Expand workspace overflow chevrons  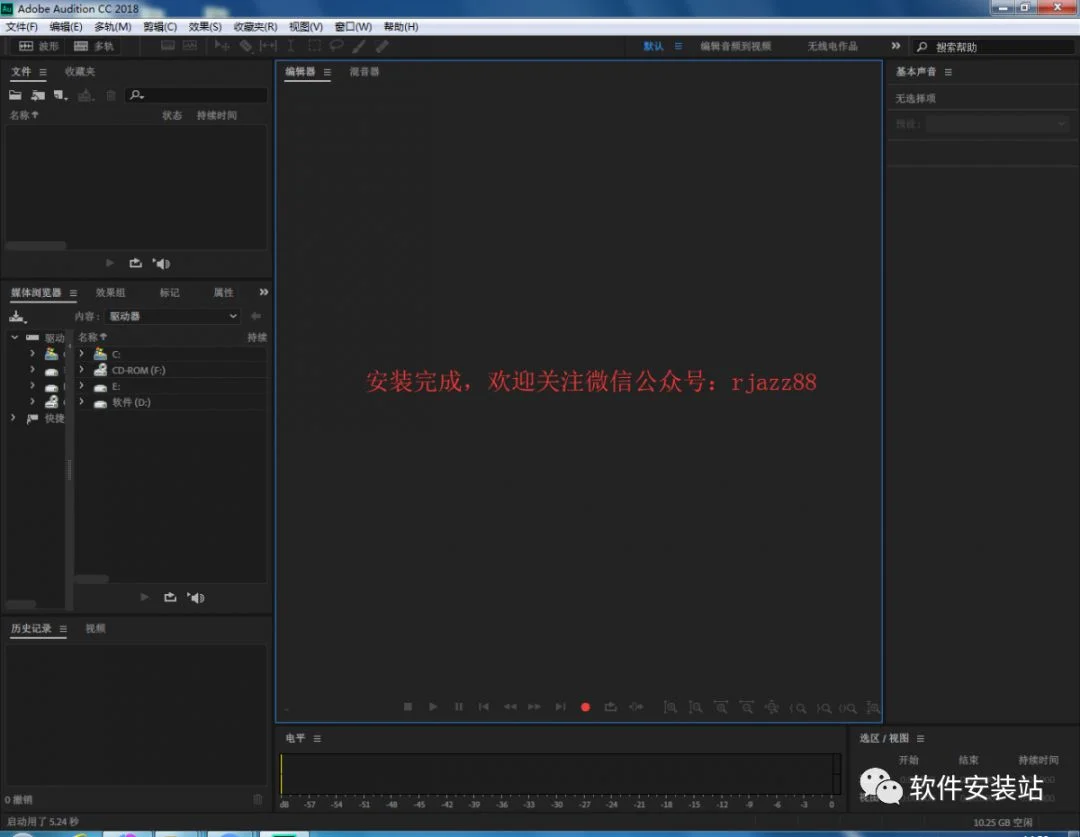895,45
